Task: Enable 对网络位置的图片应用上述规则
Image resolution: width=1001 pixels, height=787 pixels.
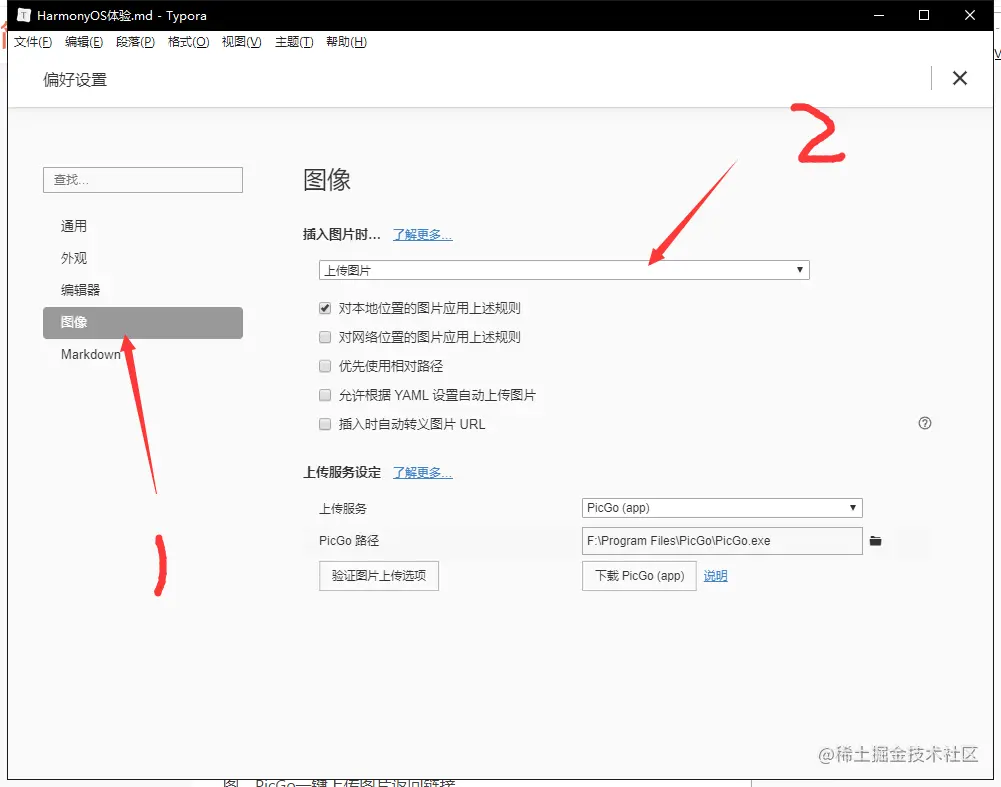Action: click(325, 337)
